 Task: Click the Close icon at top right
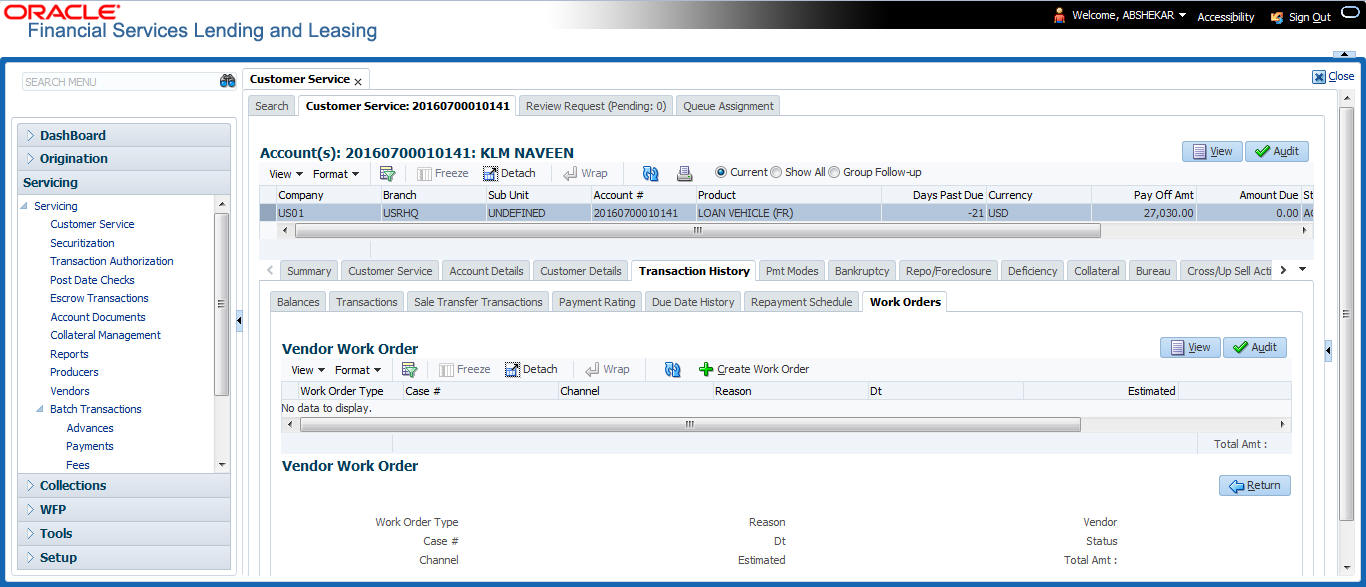(1319, 77)
